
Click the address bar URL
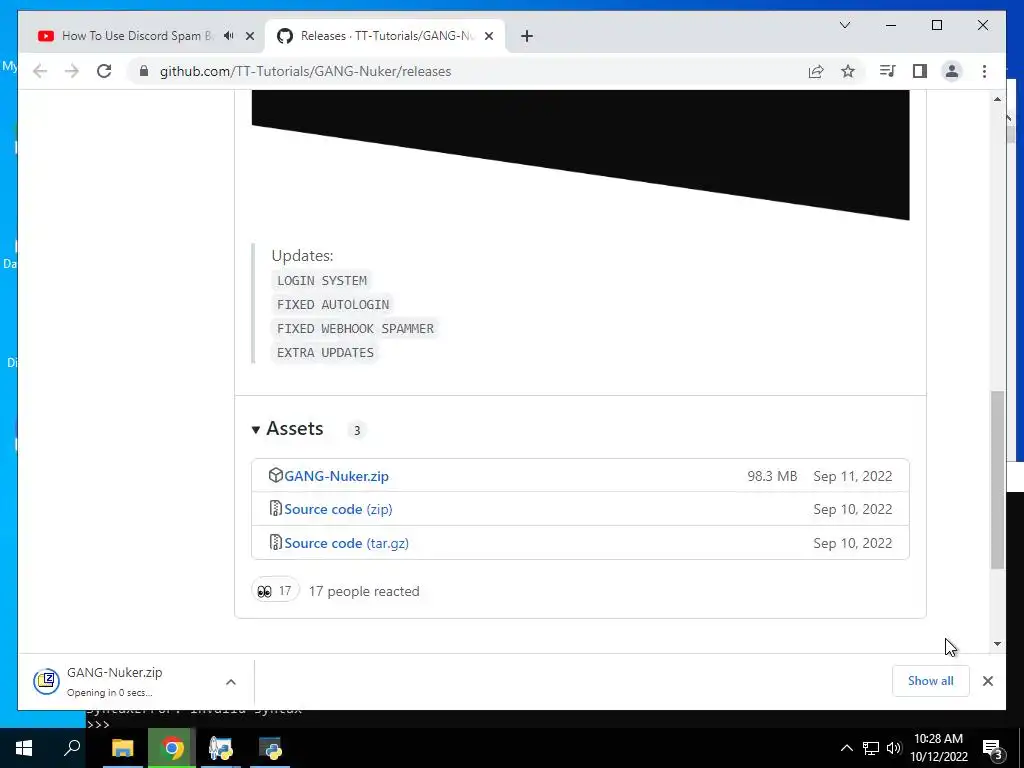pyautogui.click(x=306, y=71)
